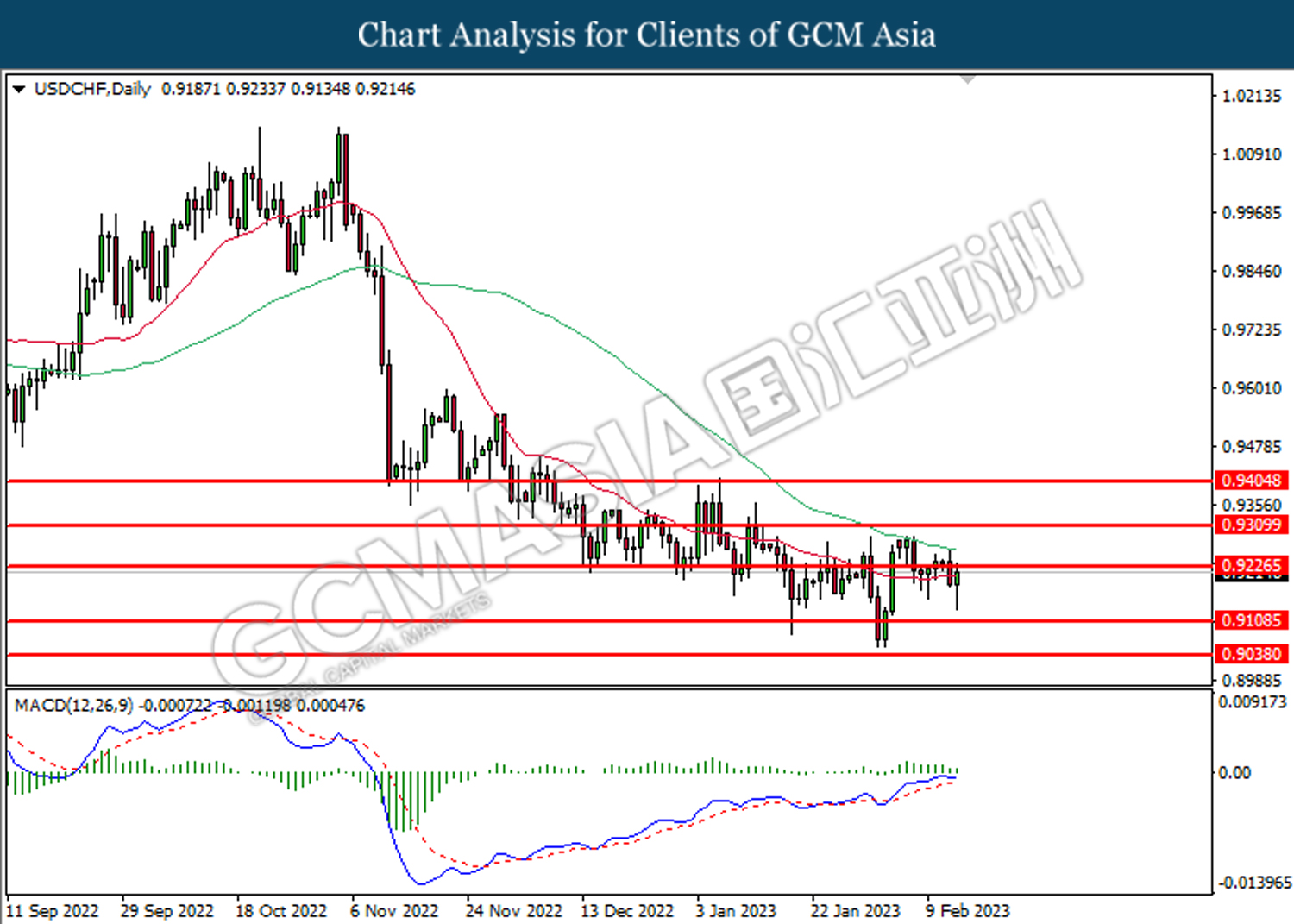Click the 29 Sep 2022 date label
The width and height of the screenshot is (1294, 924).
(x=167, y=911)
